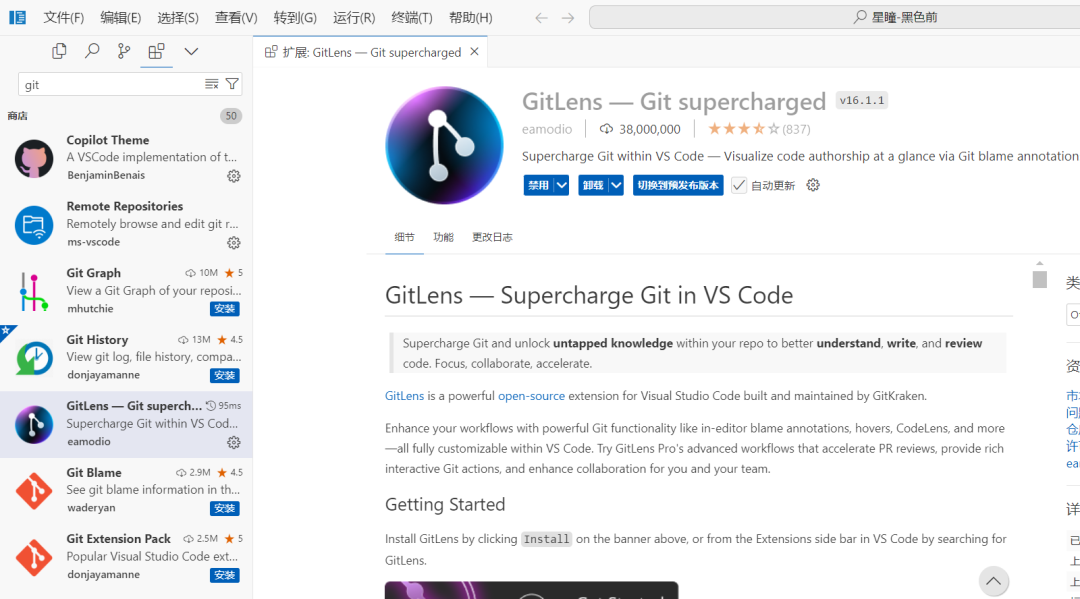Open the 功能 tab
The image size is (1080, 599).
(444, 238)
